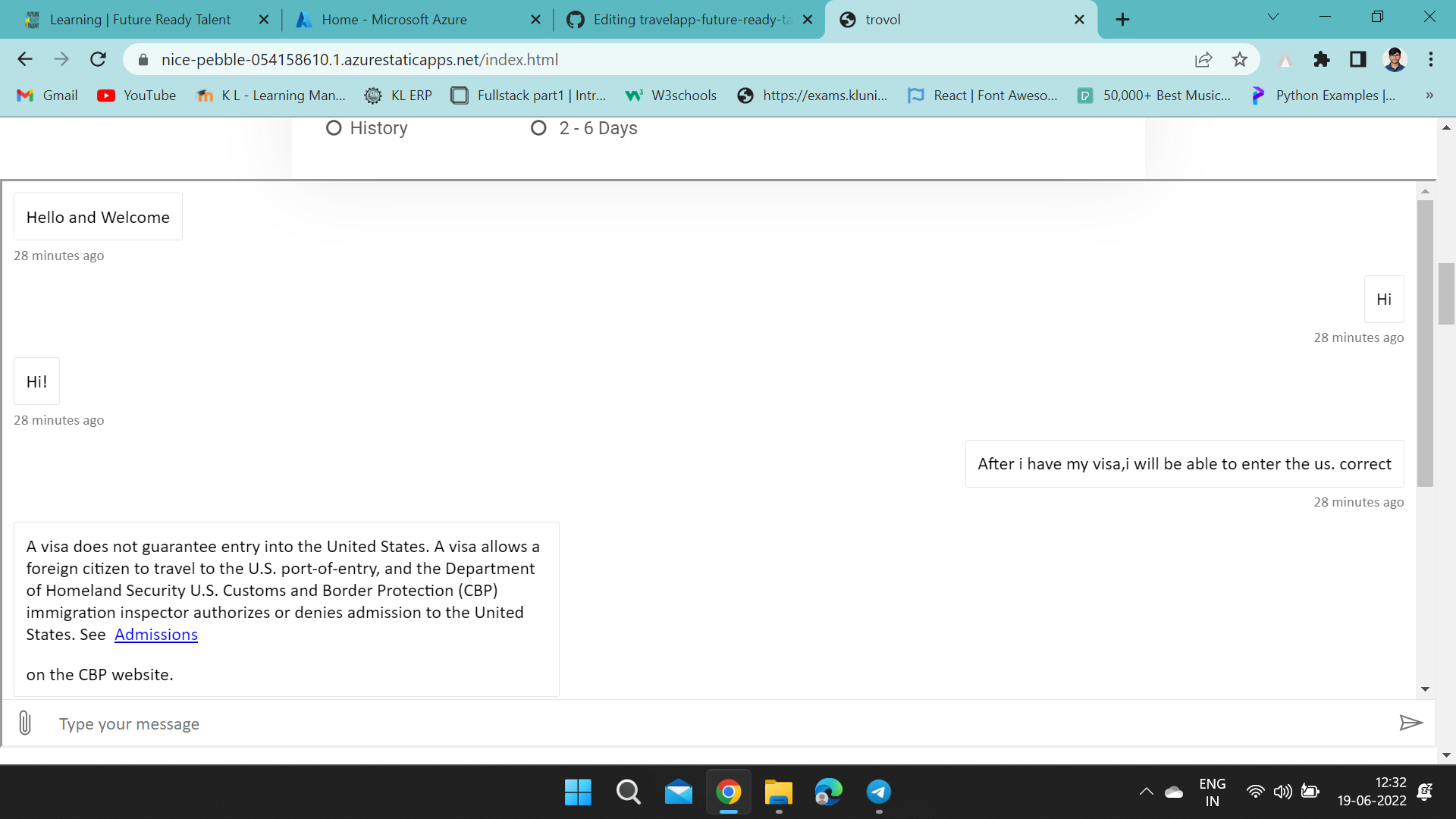Image resolution: width=1456 pixels, height=819 pixels.
Task: Launch Mail app from taskbar
Action: [679, 792]
